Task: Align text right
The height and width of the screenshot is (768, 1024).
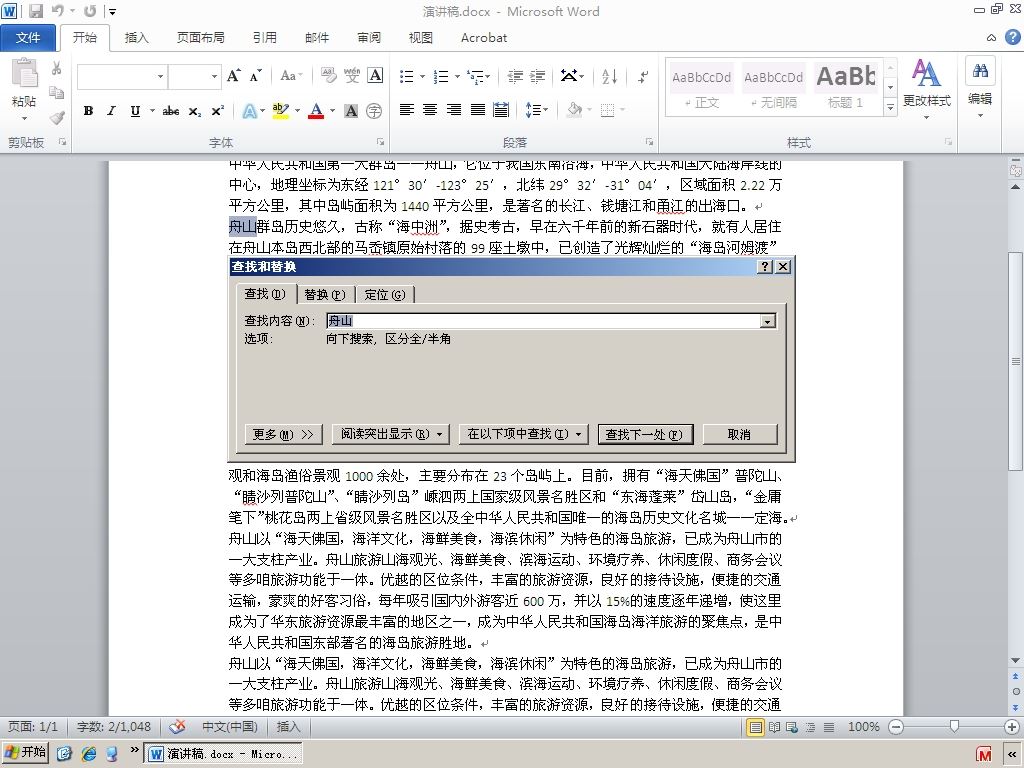Action: (x=454, y=110)
